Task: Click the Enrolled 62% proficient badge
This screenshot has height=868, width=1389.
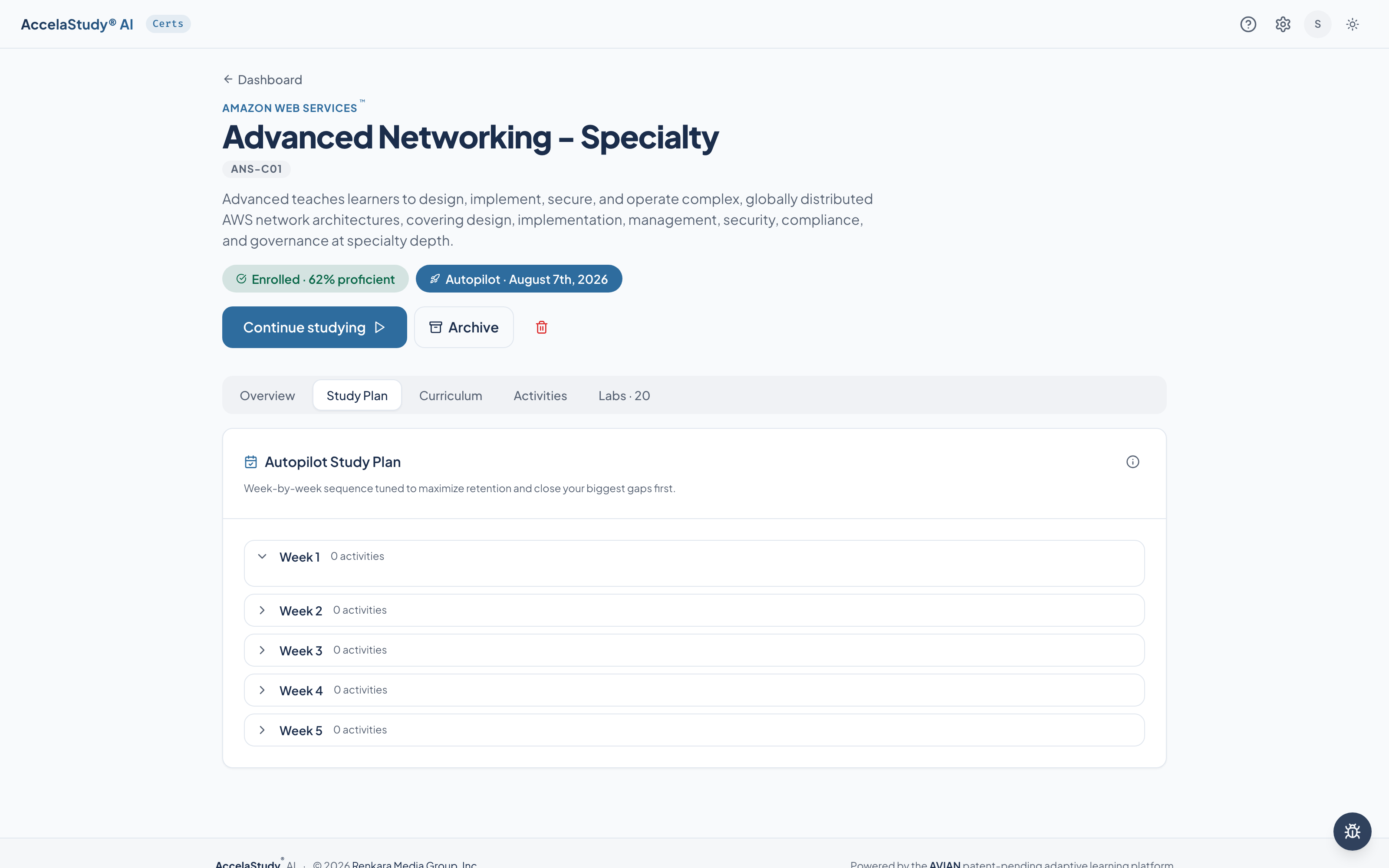Action: 315,279
